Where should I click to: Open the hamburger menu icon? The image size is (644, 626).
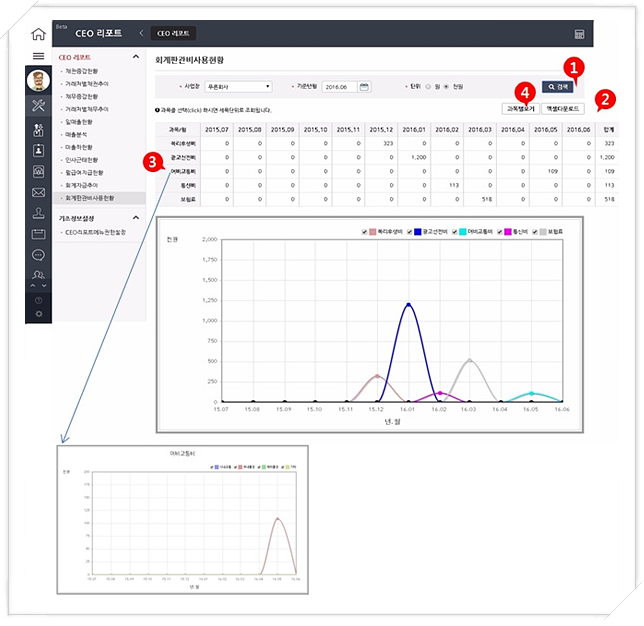tap(38, 57)
